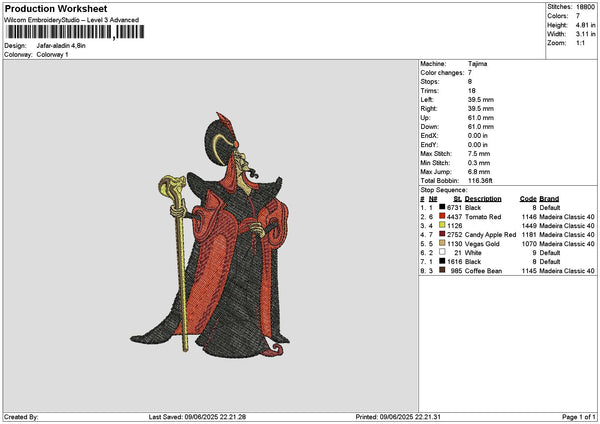
Task: Click the Total Bobbin value 116.36ft
Action: 480,181
